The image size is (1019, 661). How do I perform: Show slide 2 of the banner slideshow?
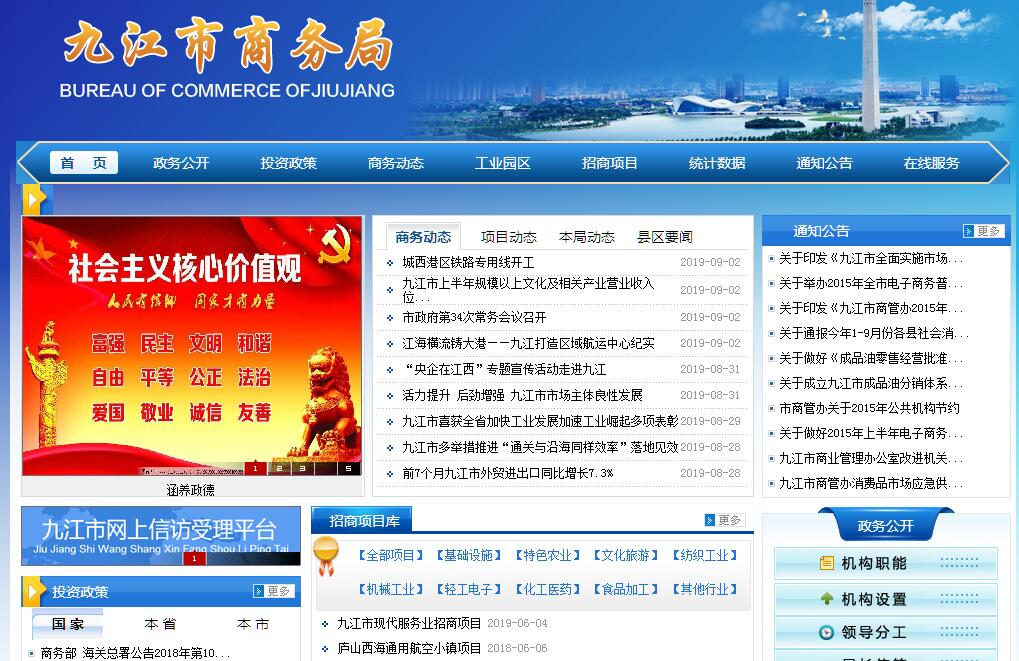click(x=279, y=468)
